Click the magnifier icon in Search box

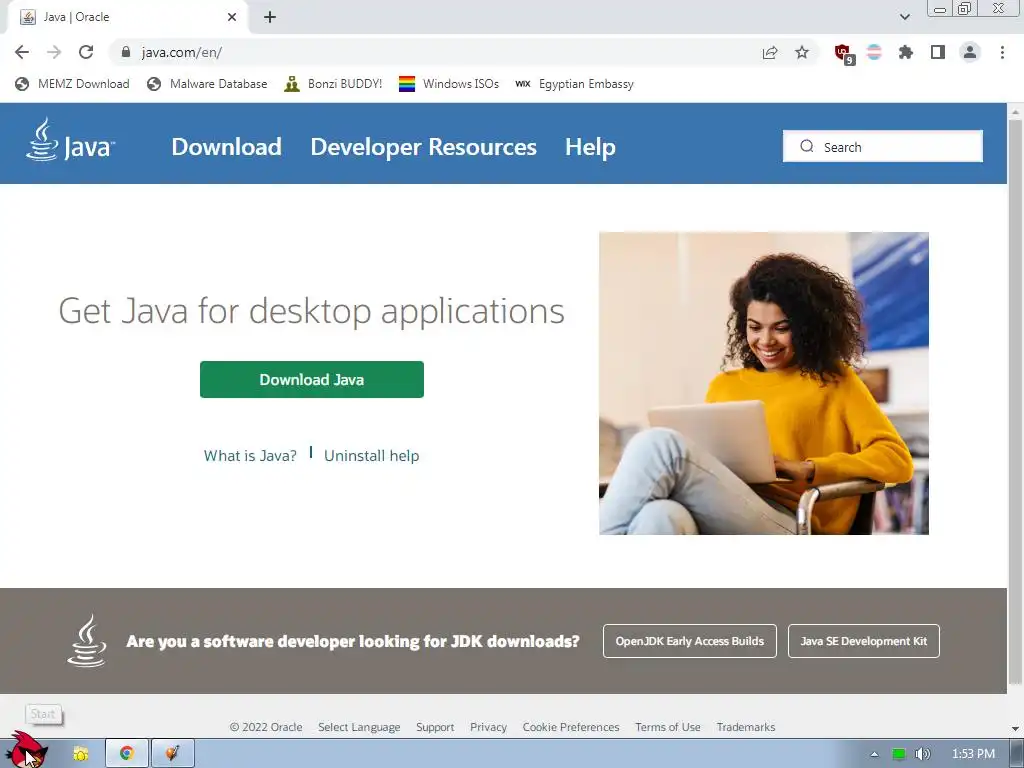click(x=807, y=146)
